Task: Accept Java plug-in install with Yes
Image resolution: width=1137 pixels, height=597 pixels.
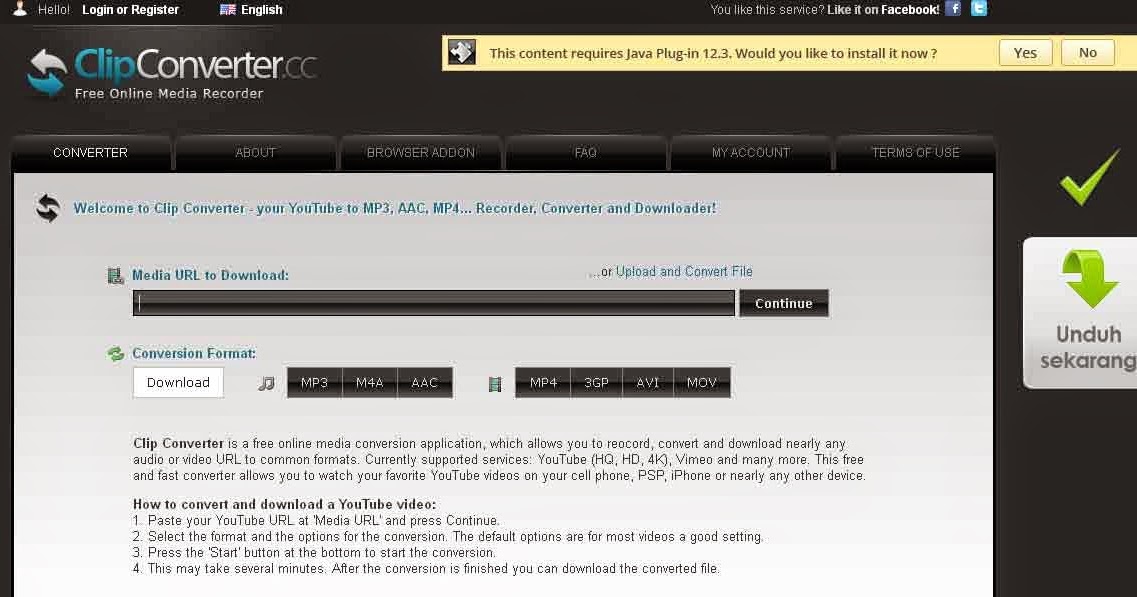Action: click(x=1025, y=52)
